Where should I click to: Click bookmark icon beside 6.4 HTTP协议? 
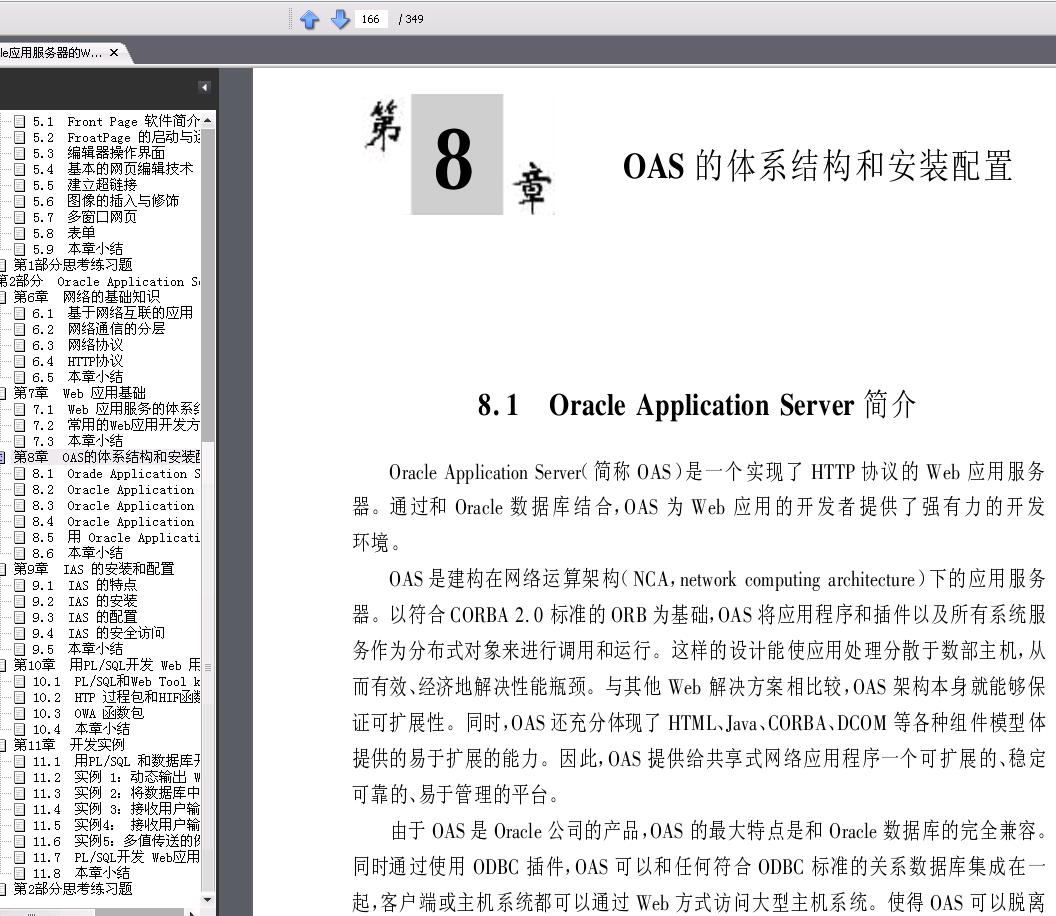click(x=20, y=362)
